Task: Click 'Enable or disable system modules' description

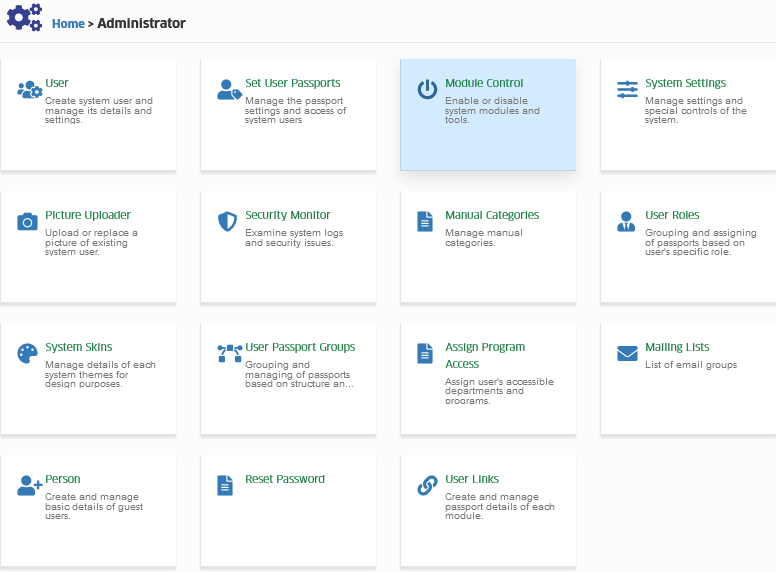Action: (492, 110)
